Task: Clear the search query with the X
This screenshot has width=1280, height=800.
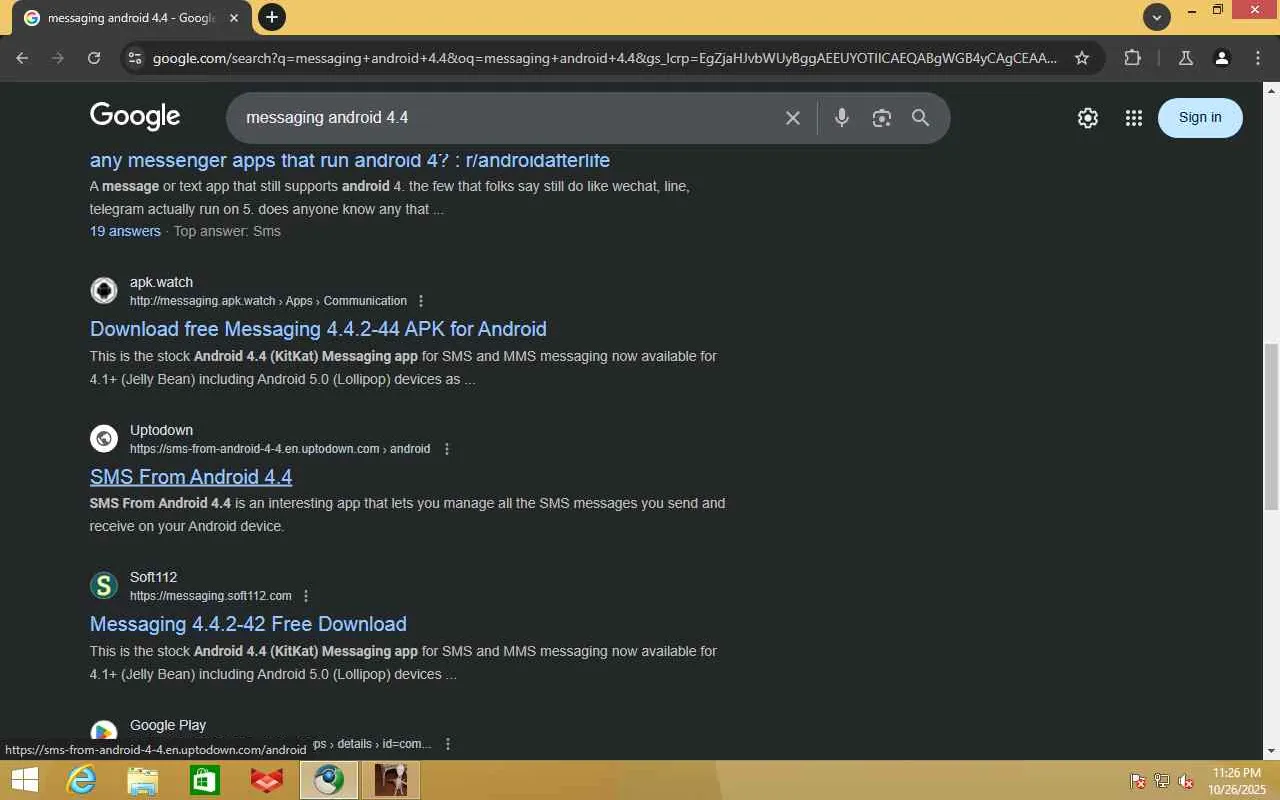Action: 793,118
